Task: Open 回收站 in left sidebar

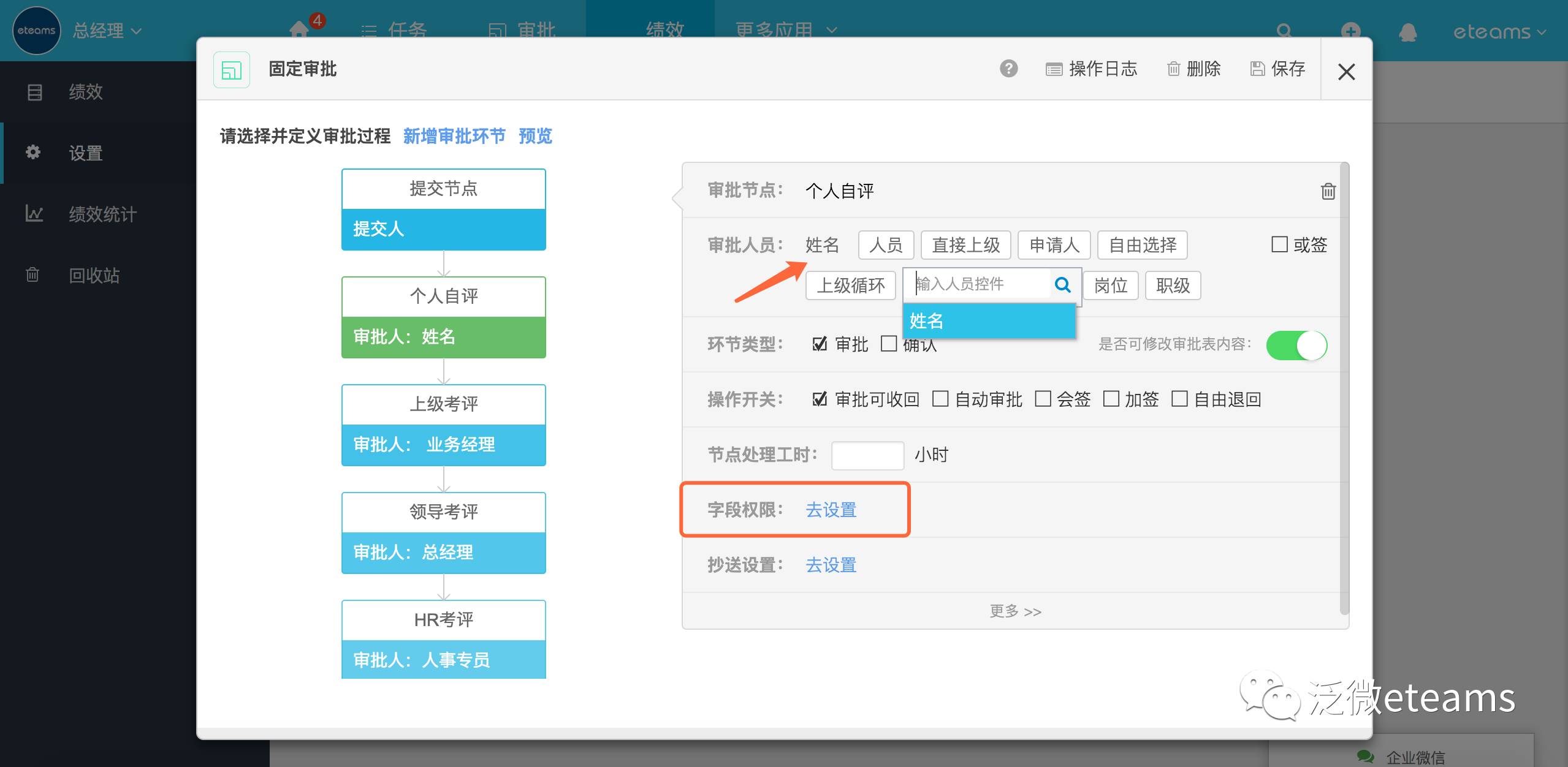Action: tap(94, 275)
